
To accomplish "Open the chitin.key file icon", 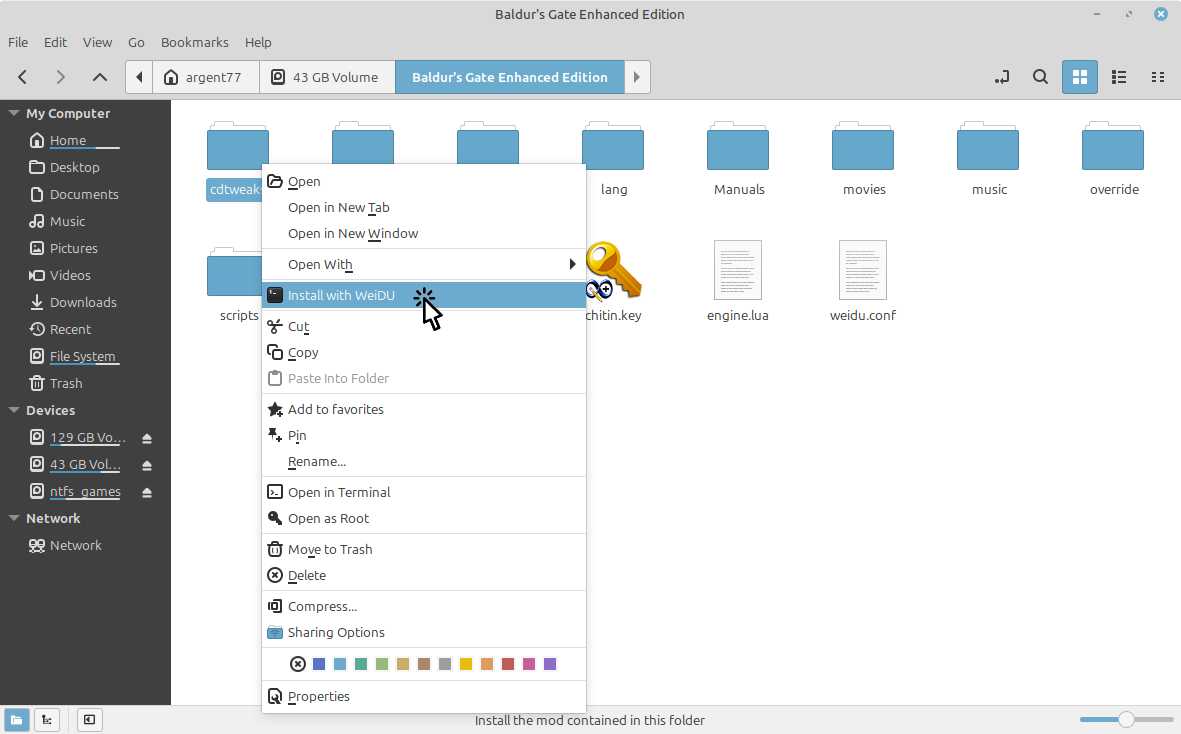I will [x=614, y=272].
